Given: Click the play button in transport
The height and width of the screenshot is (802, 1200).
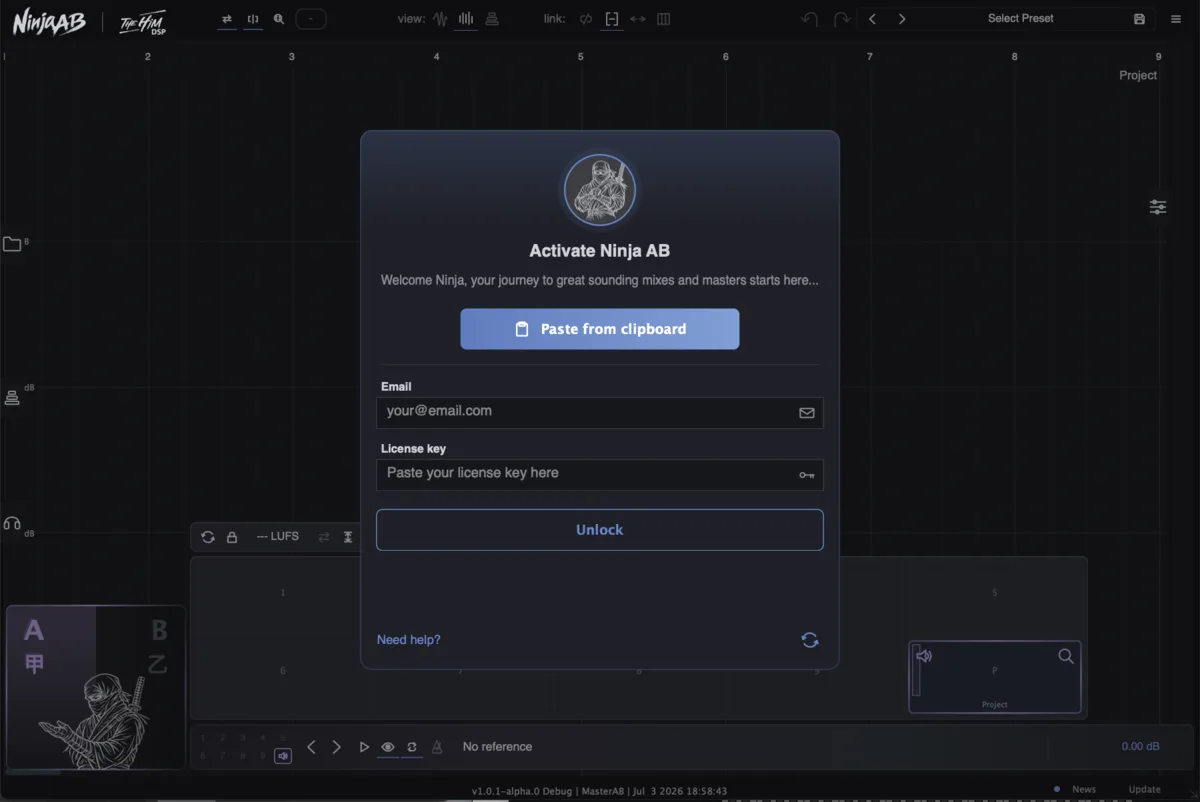Looking at the screenshot, I should [x=364, y=747].
